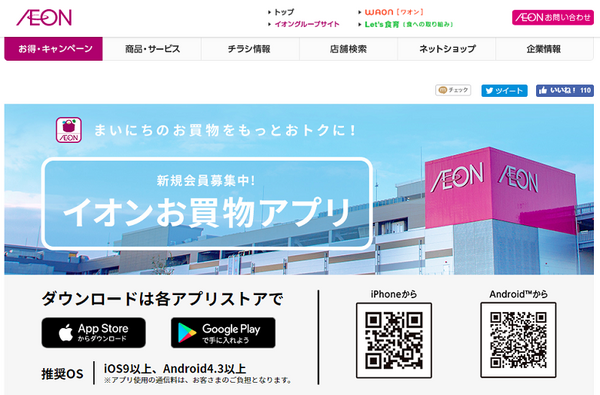
Task: Open the Google Play download badge
Action: point(223,333)
